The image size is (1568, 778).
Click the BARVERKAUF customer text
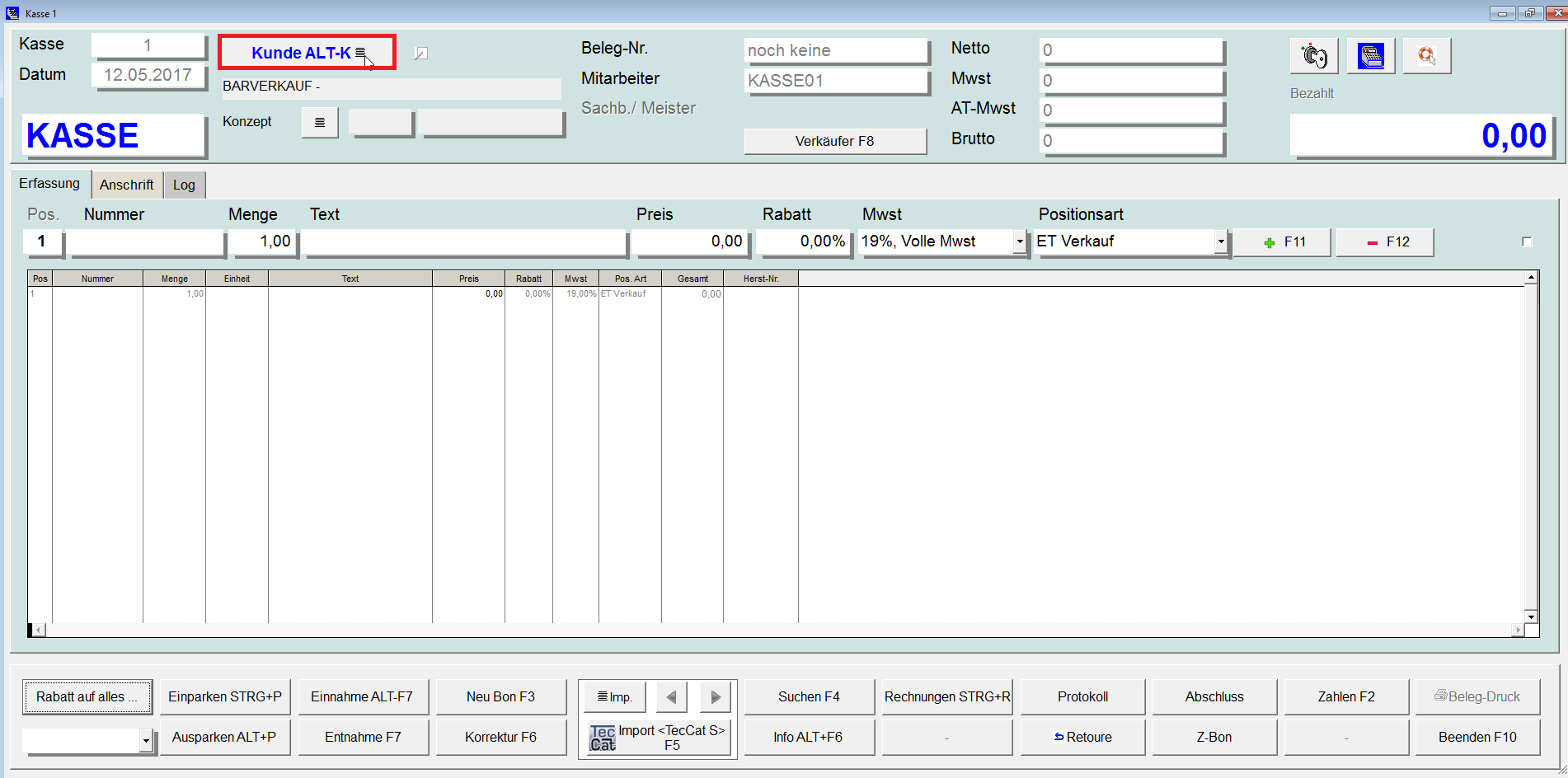[271, 87]
